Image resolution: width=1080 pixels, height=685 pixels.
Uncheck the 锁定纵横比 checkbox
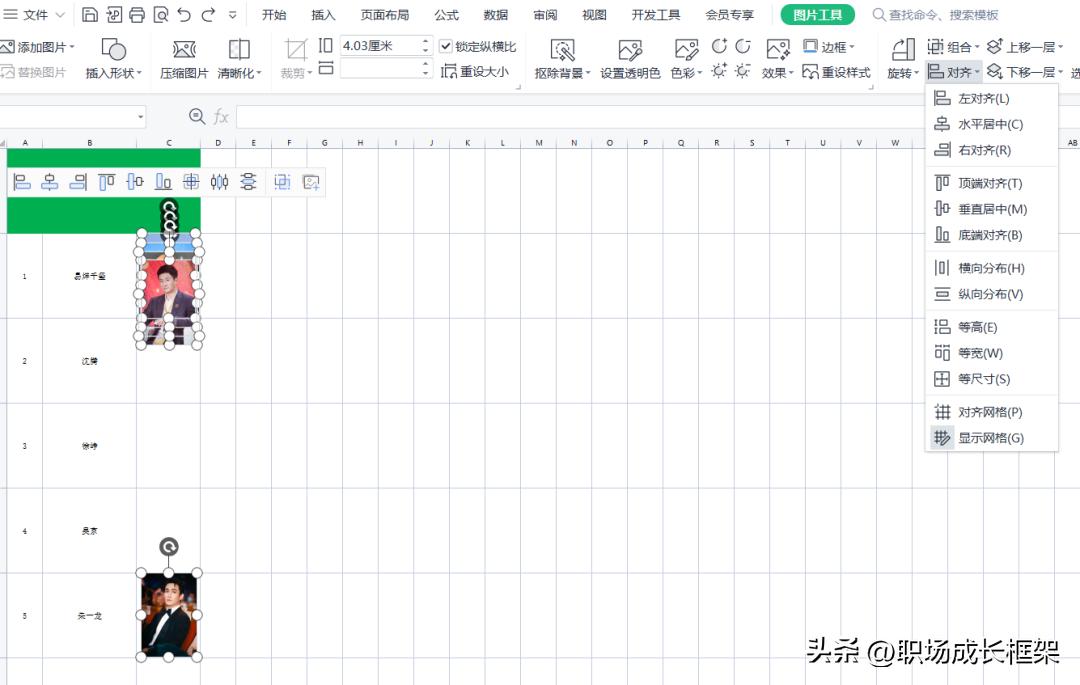click(x=446, y=45)
